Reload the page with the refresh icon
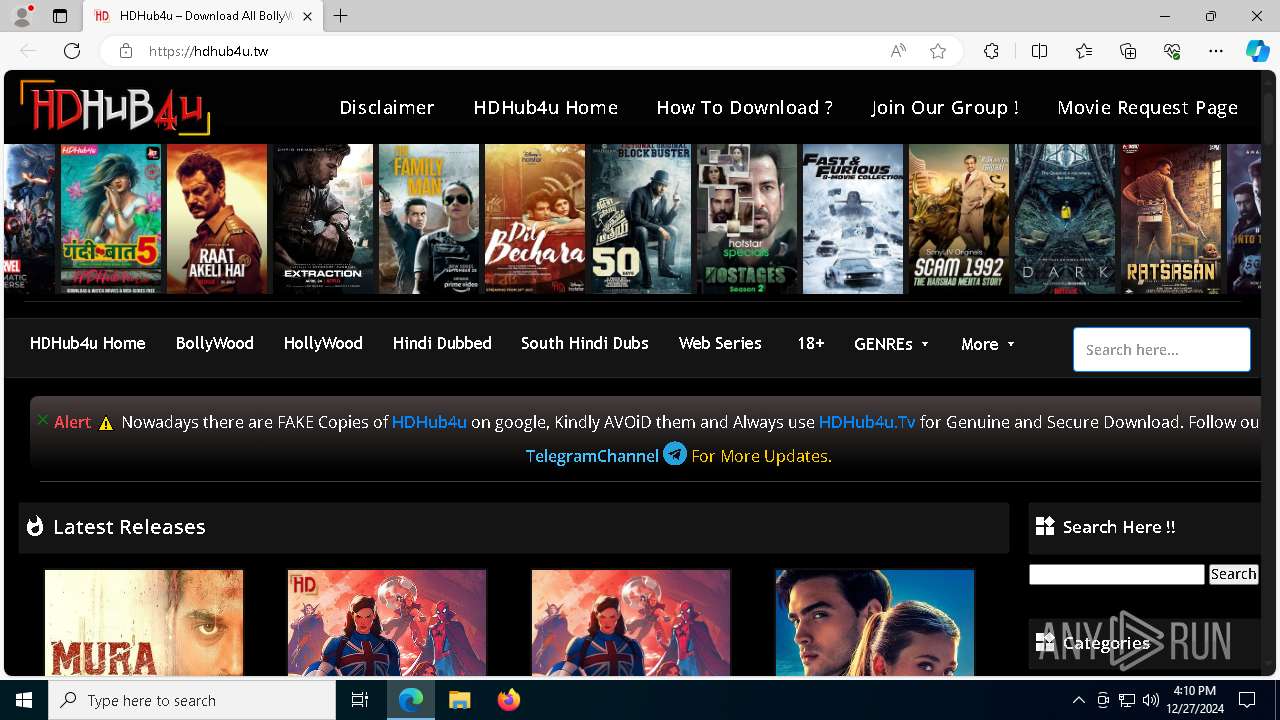Viewport: 1280px width, 720px height. click(x=72, y=51)
